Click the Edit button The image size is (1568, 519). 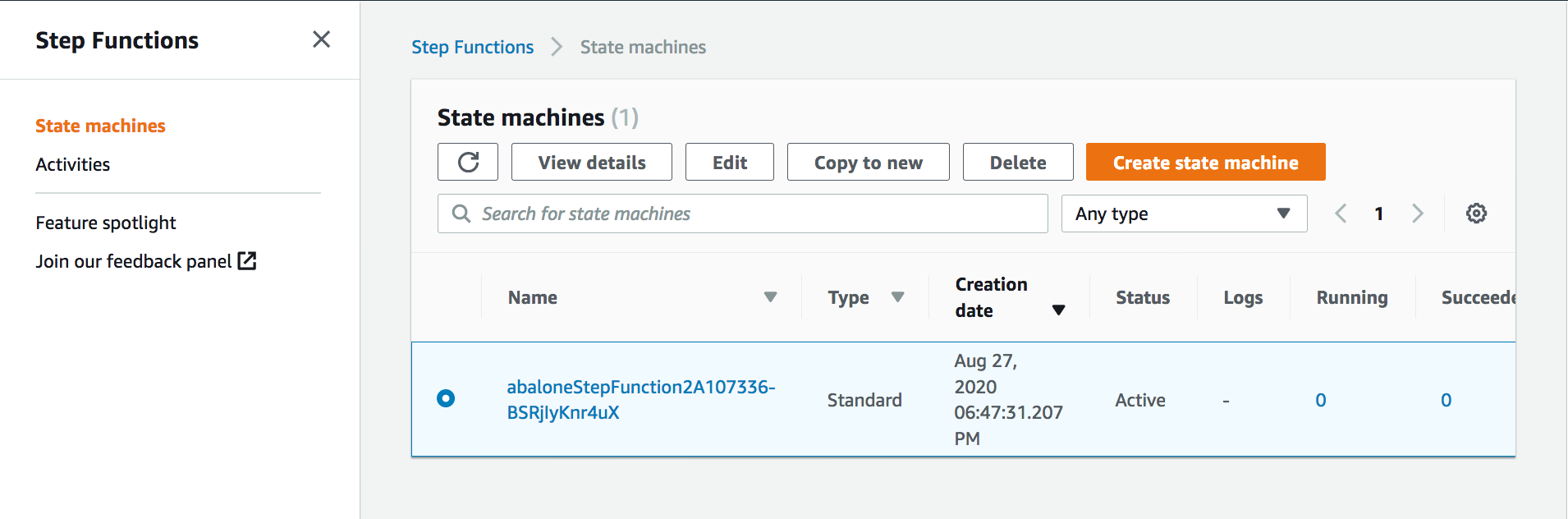coord(730,162)
